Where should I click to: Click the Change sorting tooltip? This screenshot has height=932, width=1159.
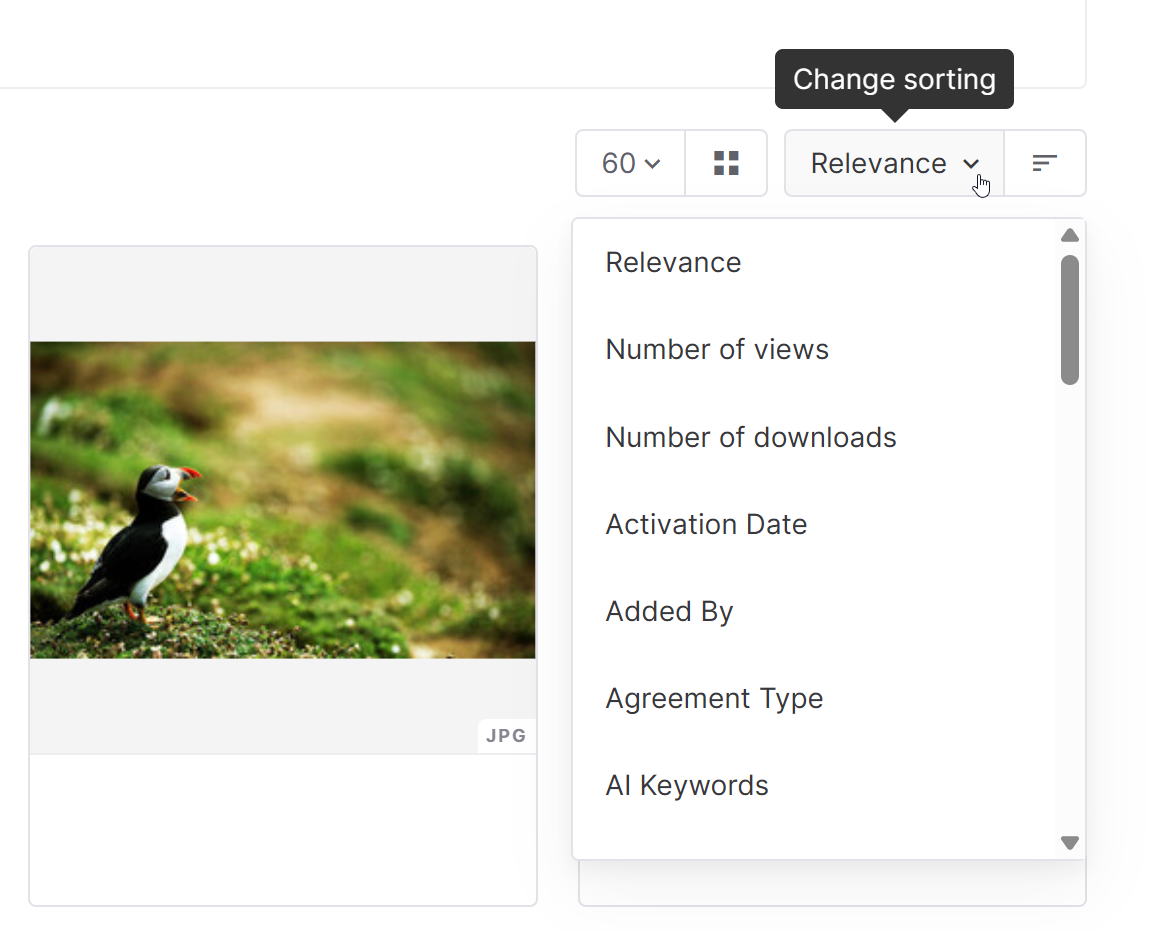(894, 80)
